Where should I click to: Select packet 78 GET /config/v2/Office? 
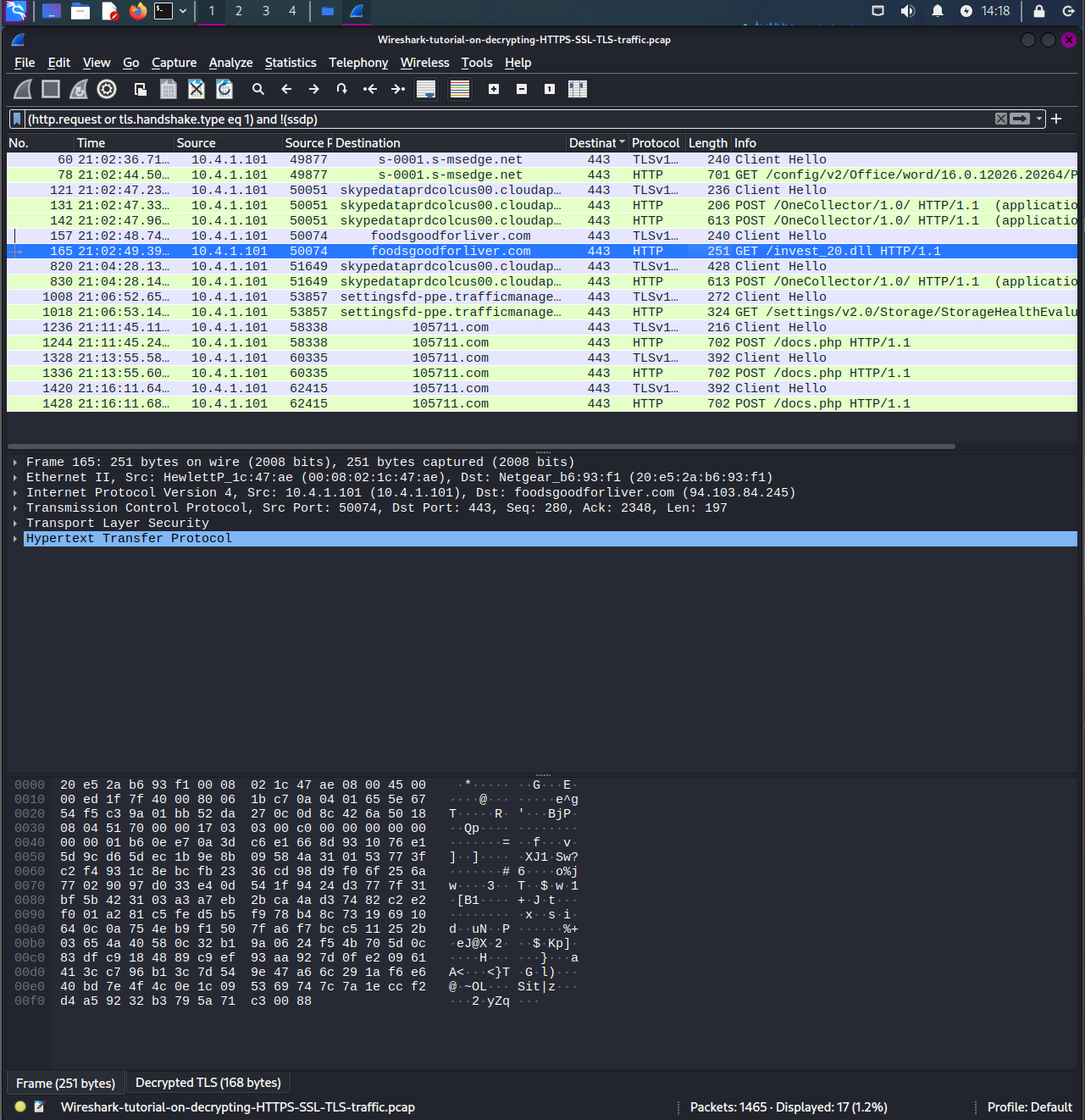point(542,175)
